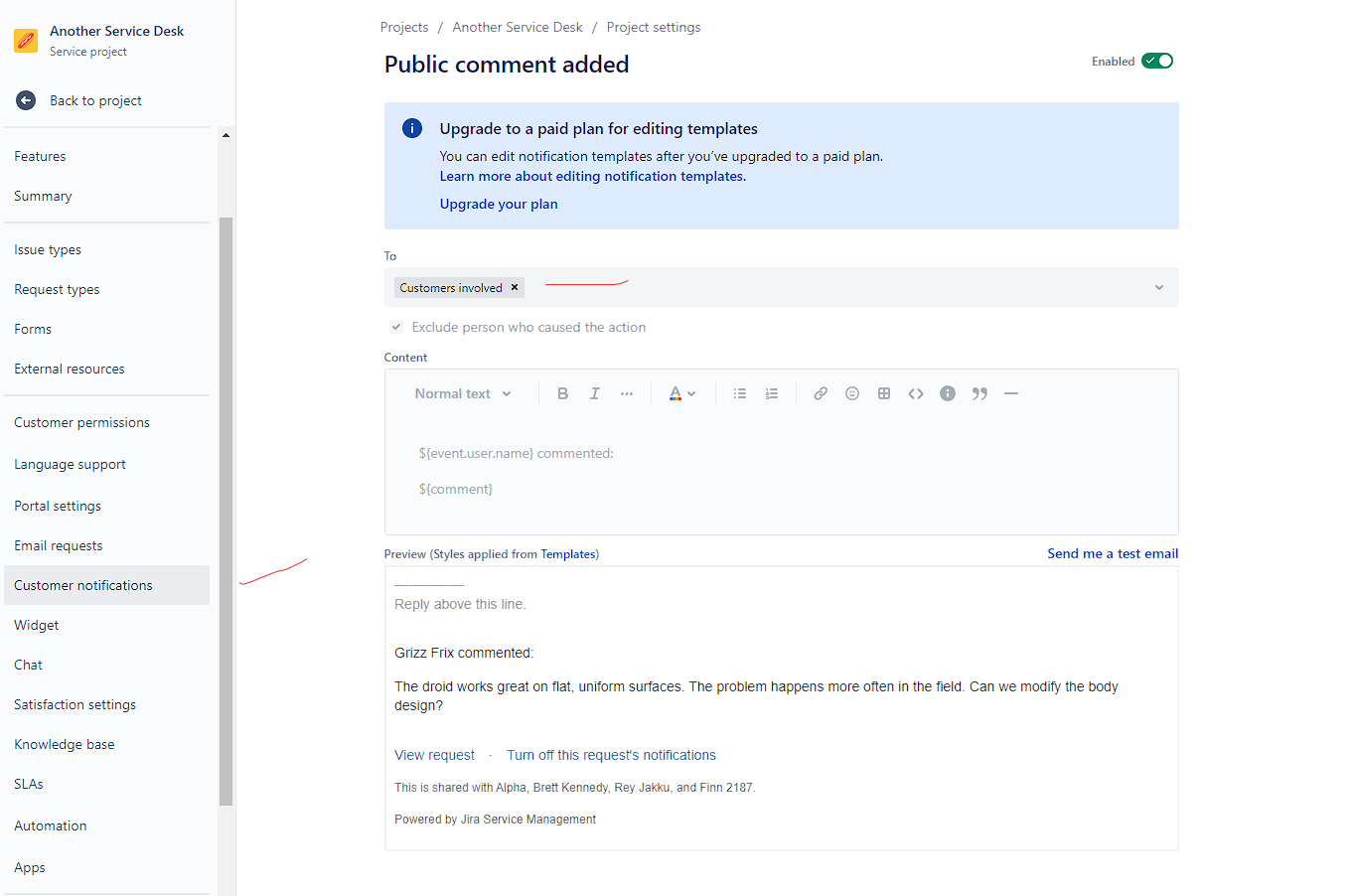
Task: Insert a link using the link icon
Action: [820, 392]
